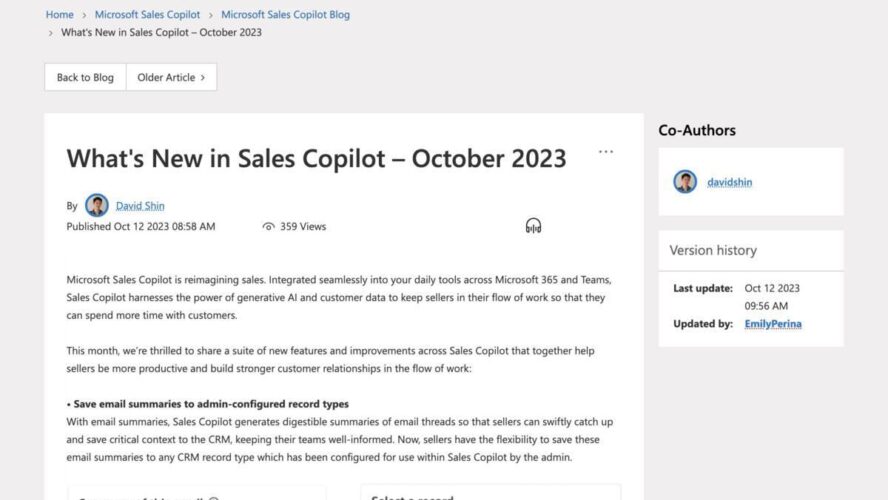Viewport: 888px width, 500px height.
Task: Click the Co-Authors section heading
Action: (x=697, y=130)
